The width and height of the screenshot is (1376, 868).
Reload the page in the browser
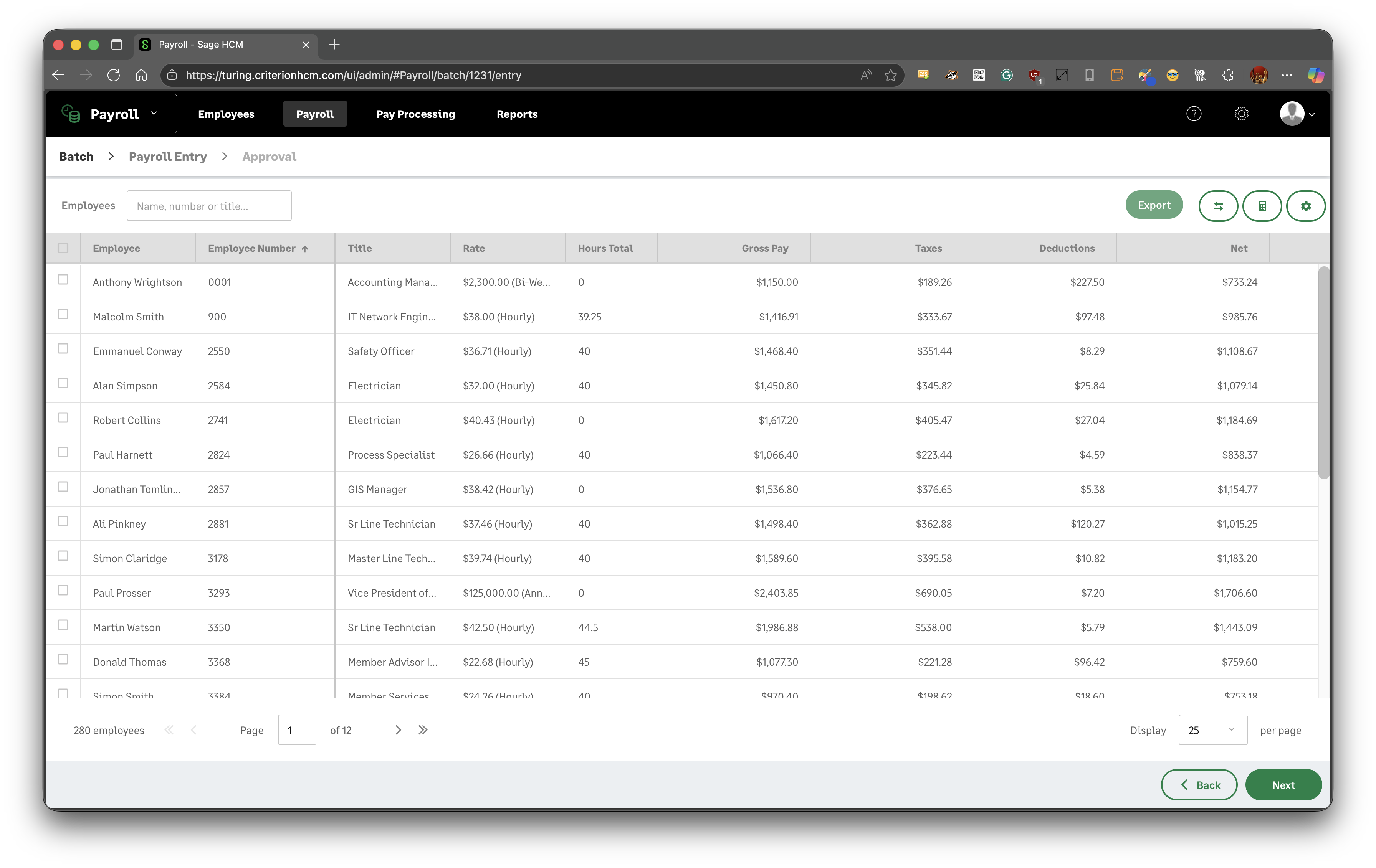tap(114, 75)
